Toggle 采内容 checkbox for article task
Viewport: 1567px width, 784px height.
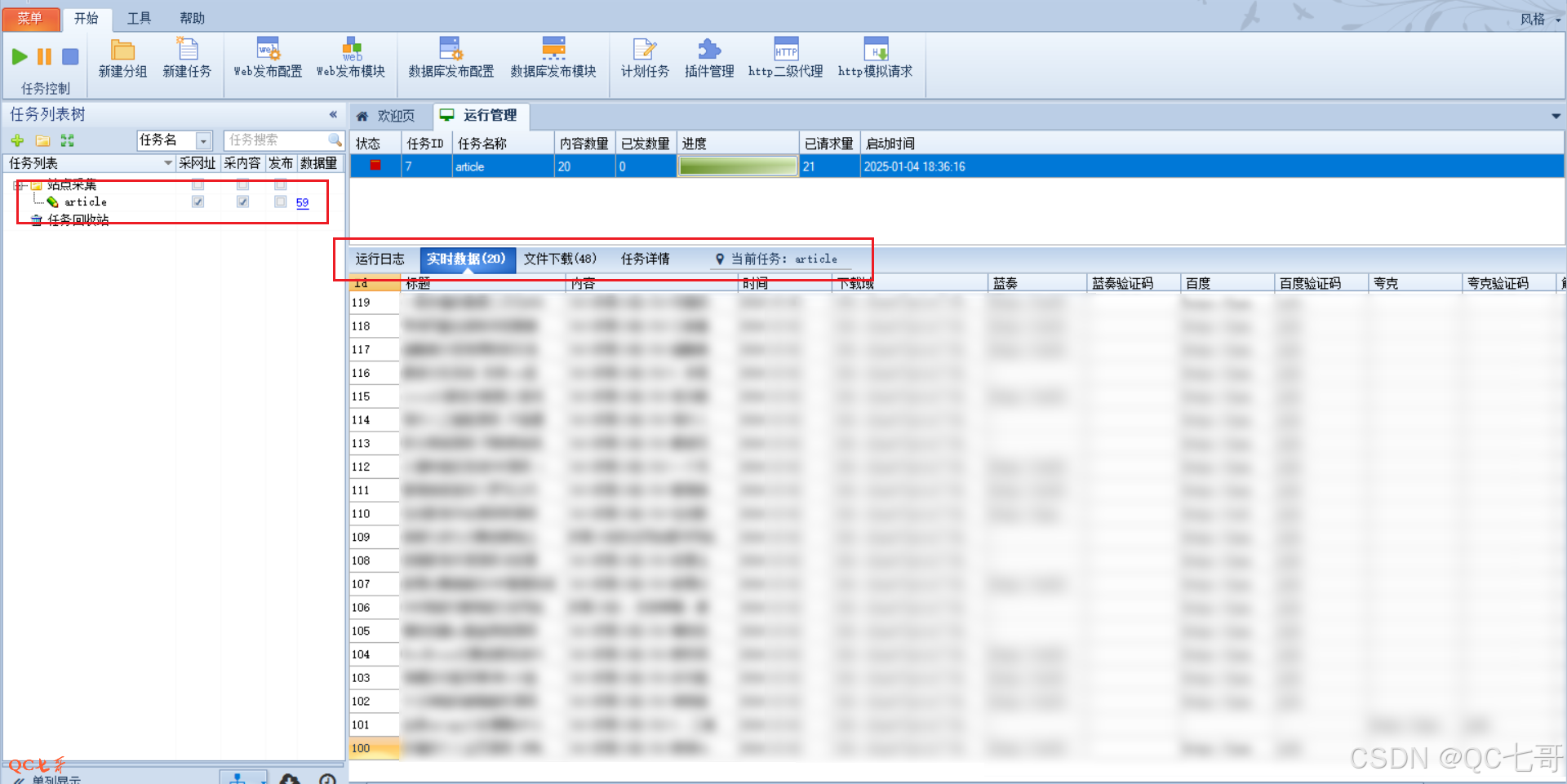coord(242,202)
